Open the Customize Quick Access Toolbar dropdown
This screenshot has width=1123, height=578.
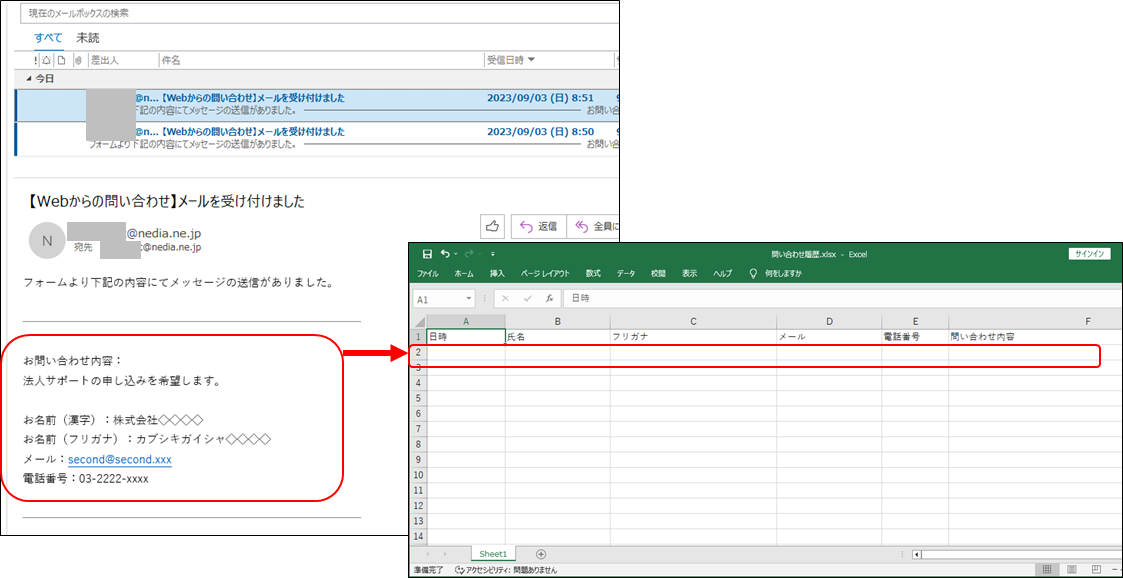[x=493, y=254]
